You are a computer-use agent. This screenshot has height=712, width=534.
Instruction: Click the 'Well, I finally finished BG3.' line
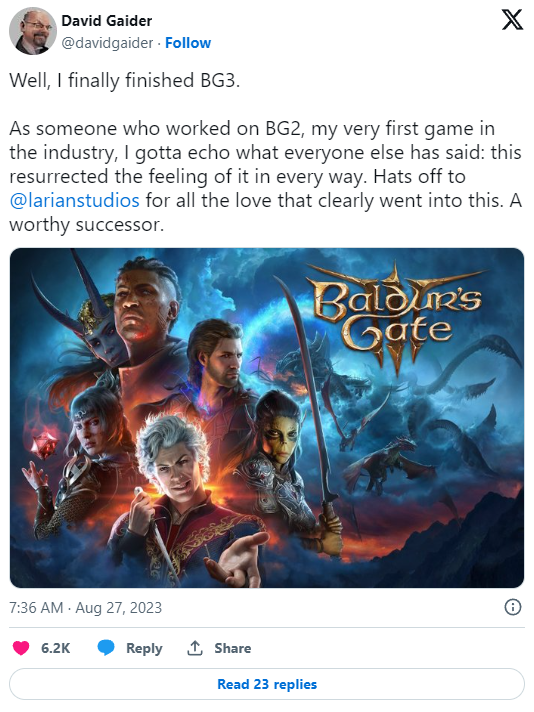(x=124, y=80)
